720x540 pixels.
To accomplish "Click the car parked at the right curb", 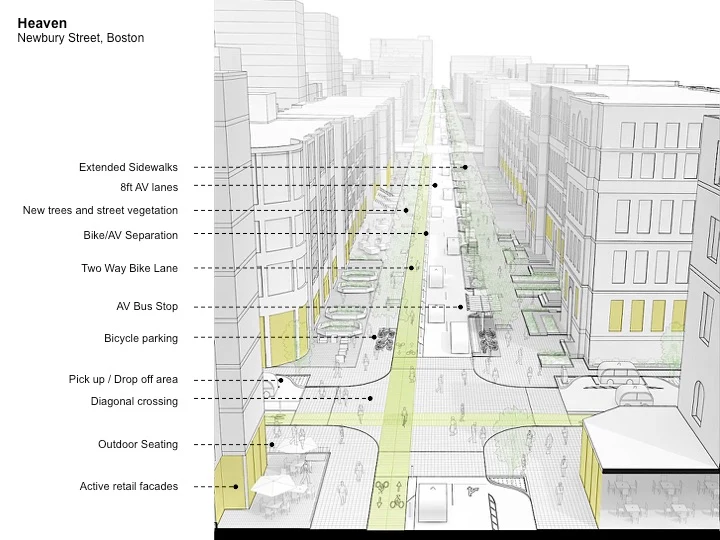I will coord(624,377).
